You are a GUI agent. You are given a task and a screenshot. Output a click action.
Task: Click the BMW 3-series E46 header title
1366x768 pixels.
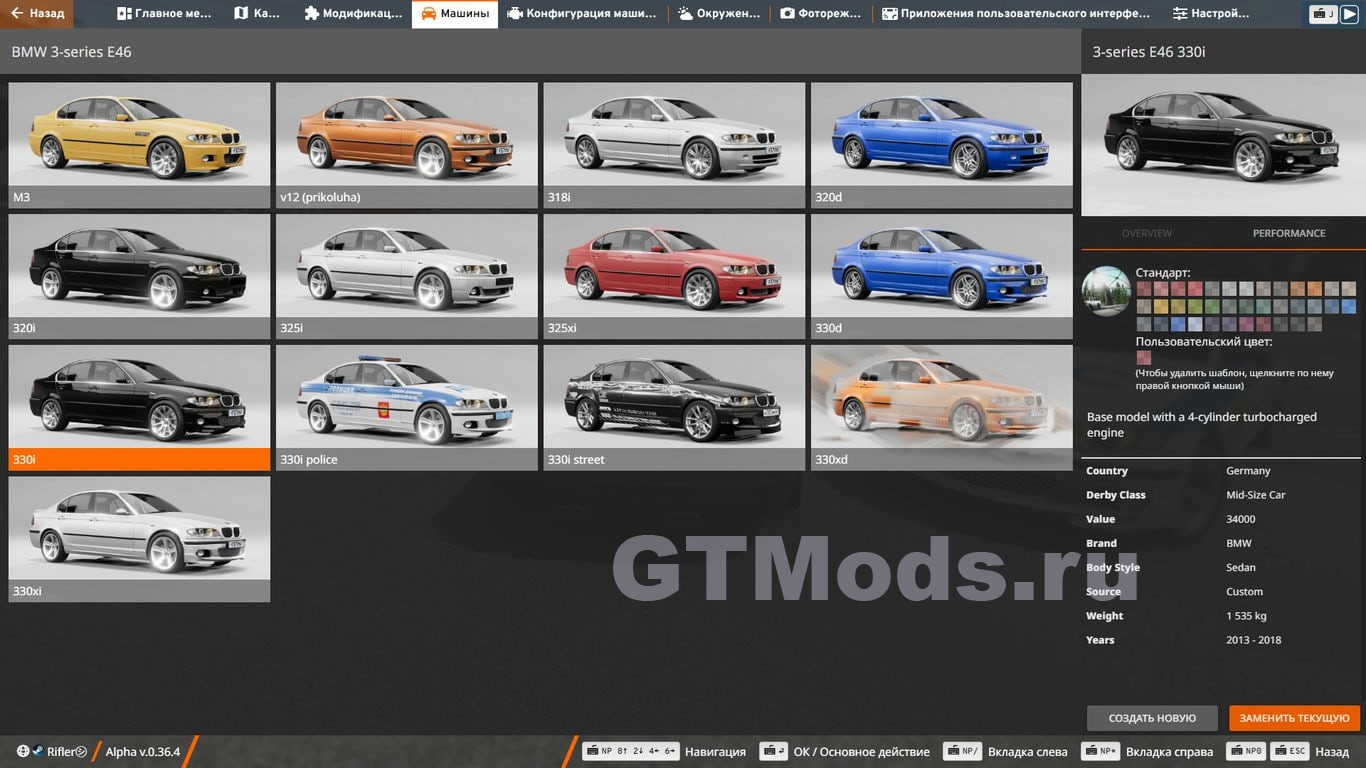[71, 52]
